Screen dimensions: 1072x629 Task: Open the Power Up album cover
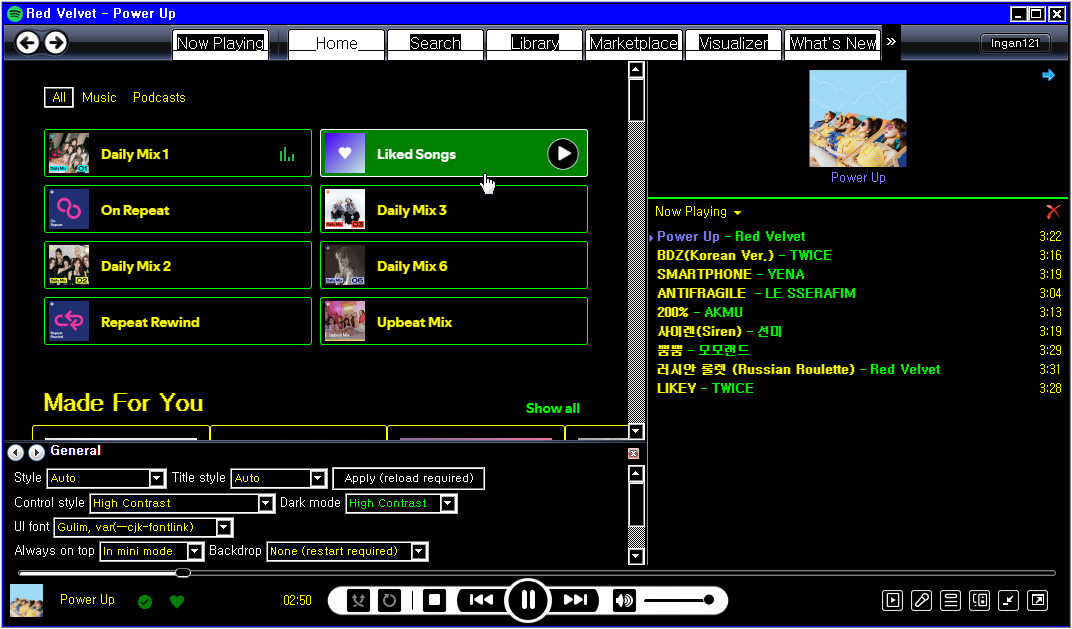[858, 118]
